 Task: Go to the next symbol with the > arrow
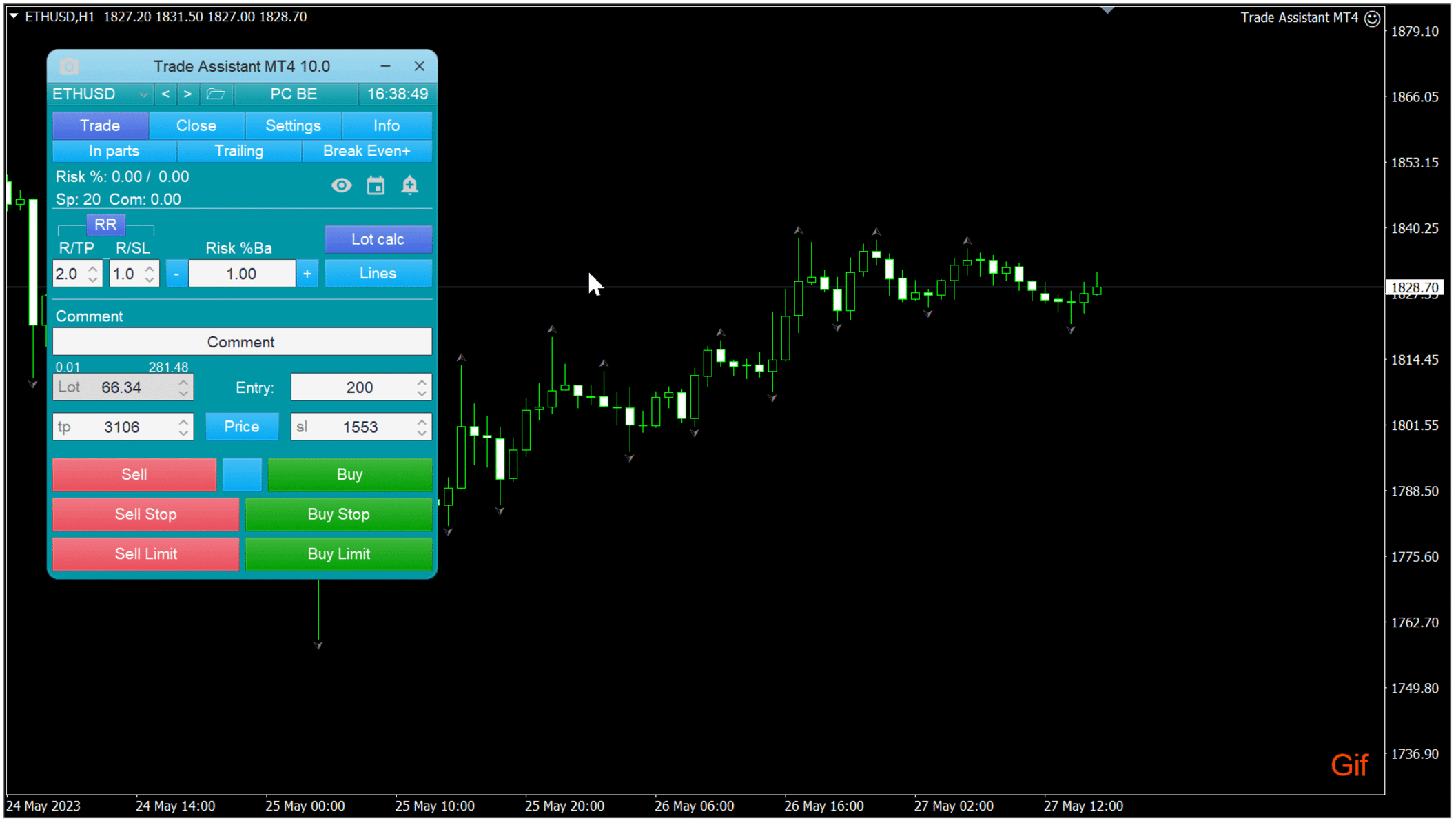click(x=187, y=94)
